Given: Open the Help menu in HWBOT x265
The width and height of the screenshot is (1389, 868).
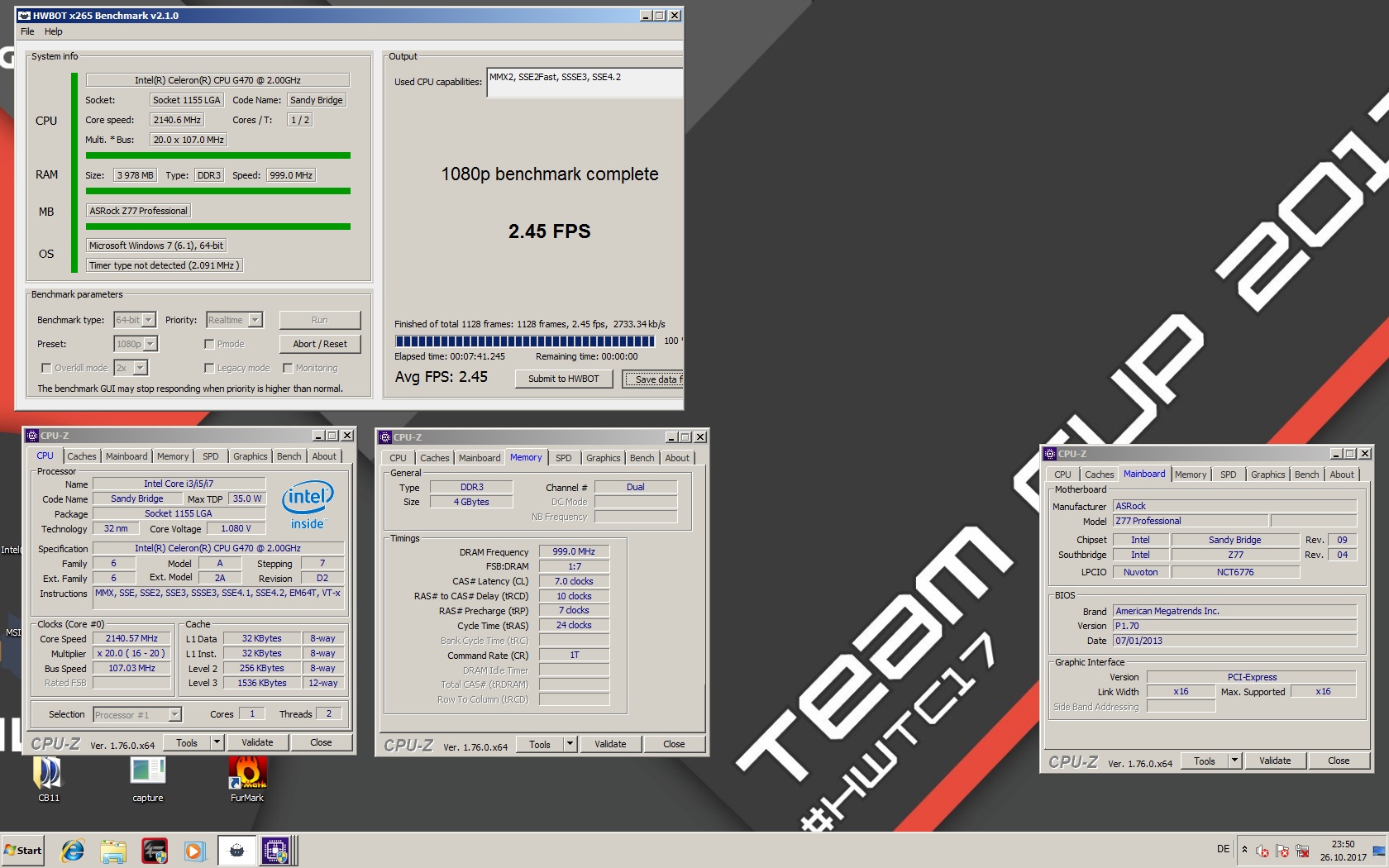Looking at the screenshot, I should pos(54,31).
